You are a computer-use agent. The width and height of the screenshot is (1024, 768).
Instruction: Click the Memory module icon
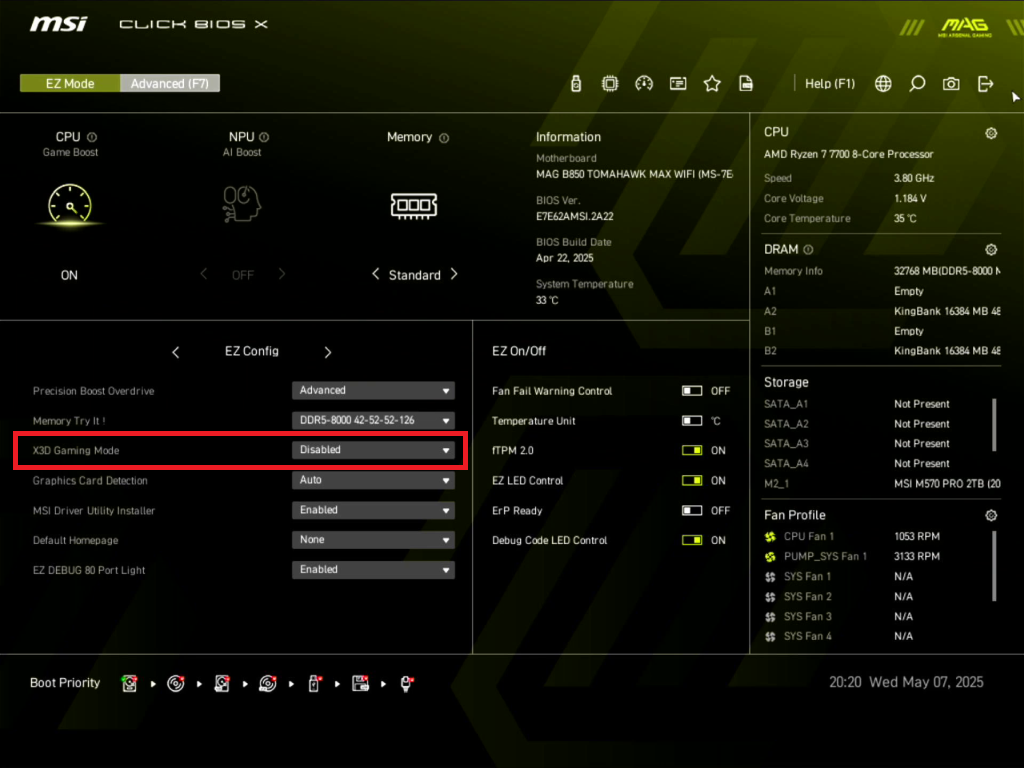click(x=414, y=205)
